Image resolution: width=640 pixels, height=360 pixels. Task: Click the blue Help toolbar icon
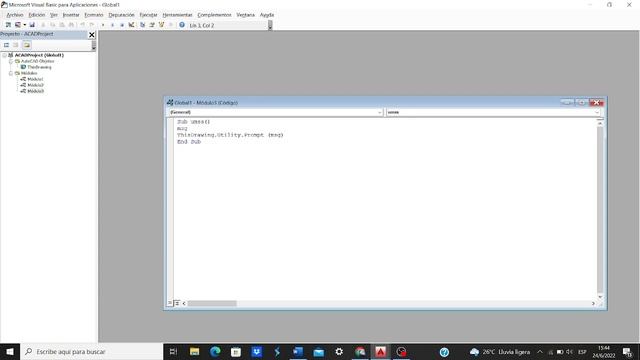pyautogui.click(x=182, y=25)
